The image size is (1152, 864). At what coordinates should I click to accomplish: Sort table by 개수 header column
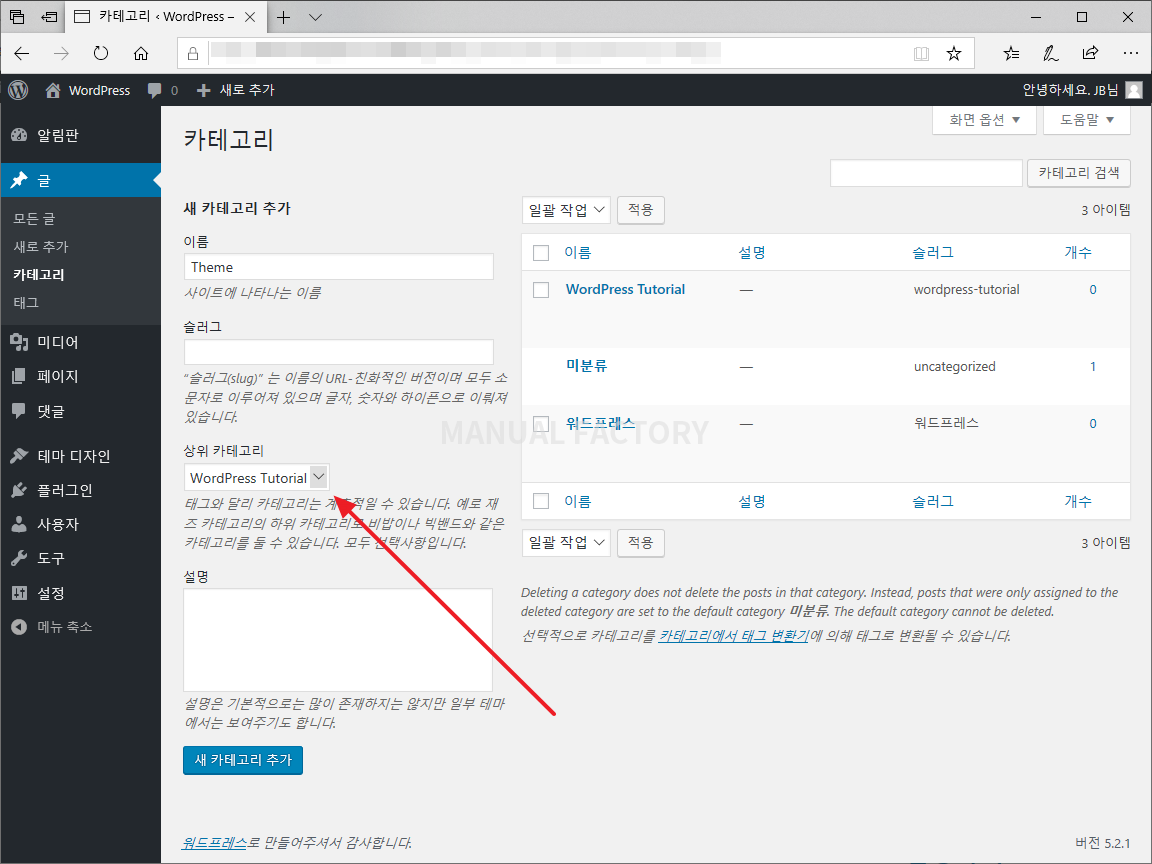pos(1078,253)
